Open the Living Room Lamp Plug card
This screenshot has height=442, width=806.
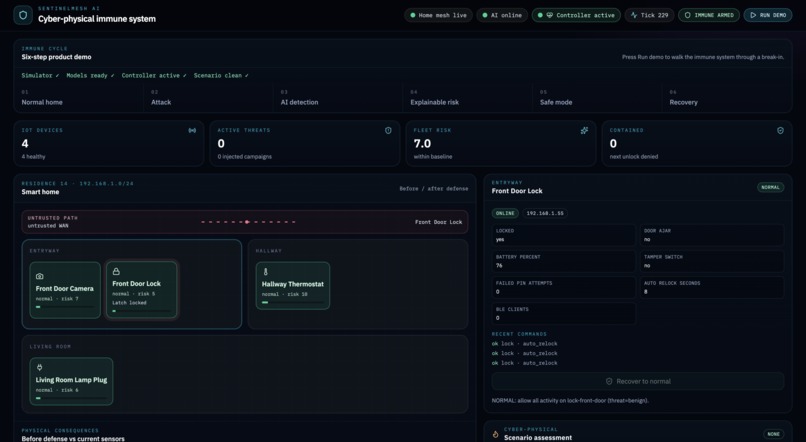click(x=71, y=381)
